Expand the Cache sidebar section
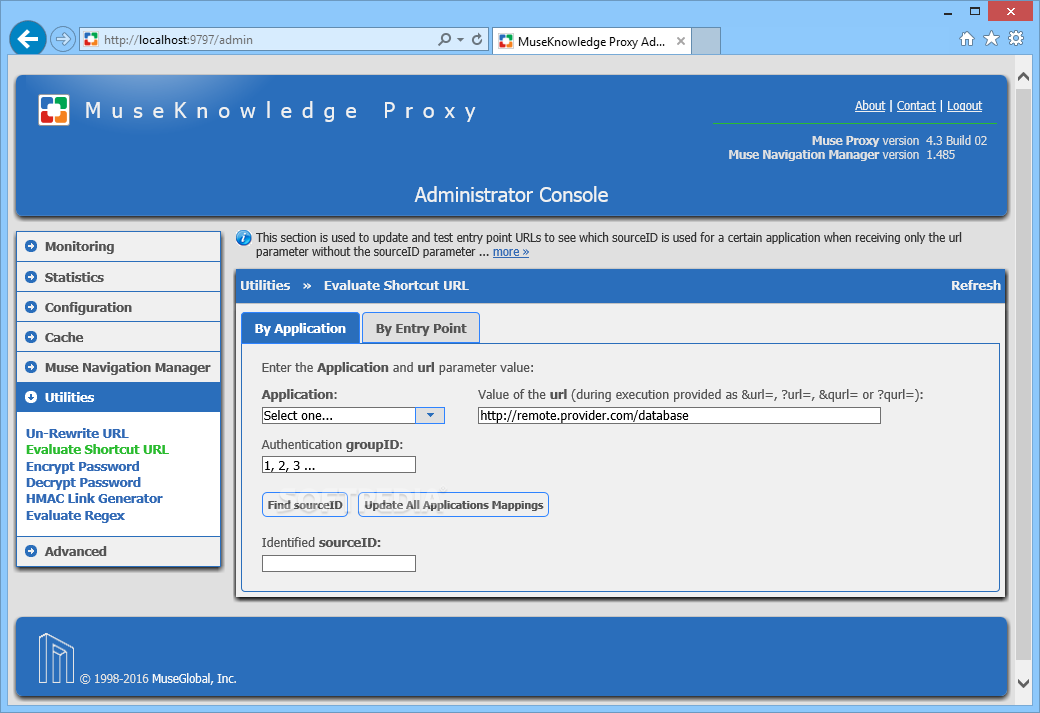This screenshot has width=1040, height=713. pyautogui.click(x=119, y=337)
